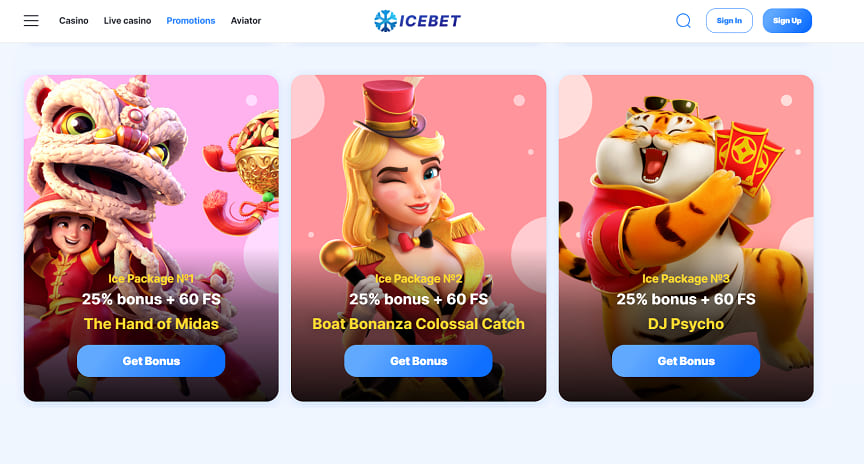Click the Ice Package №1 label
The height and width of the screenshot is (464, 864).
(151, 279)
